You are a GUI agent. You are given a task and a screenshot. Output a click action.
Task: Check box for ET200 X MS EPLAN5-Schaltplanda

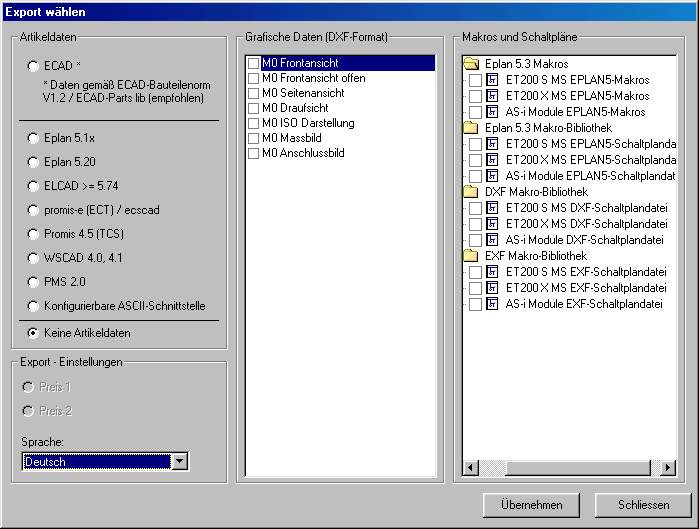[x=475, y=160]
